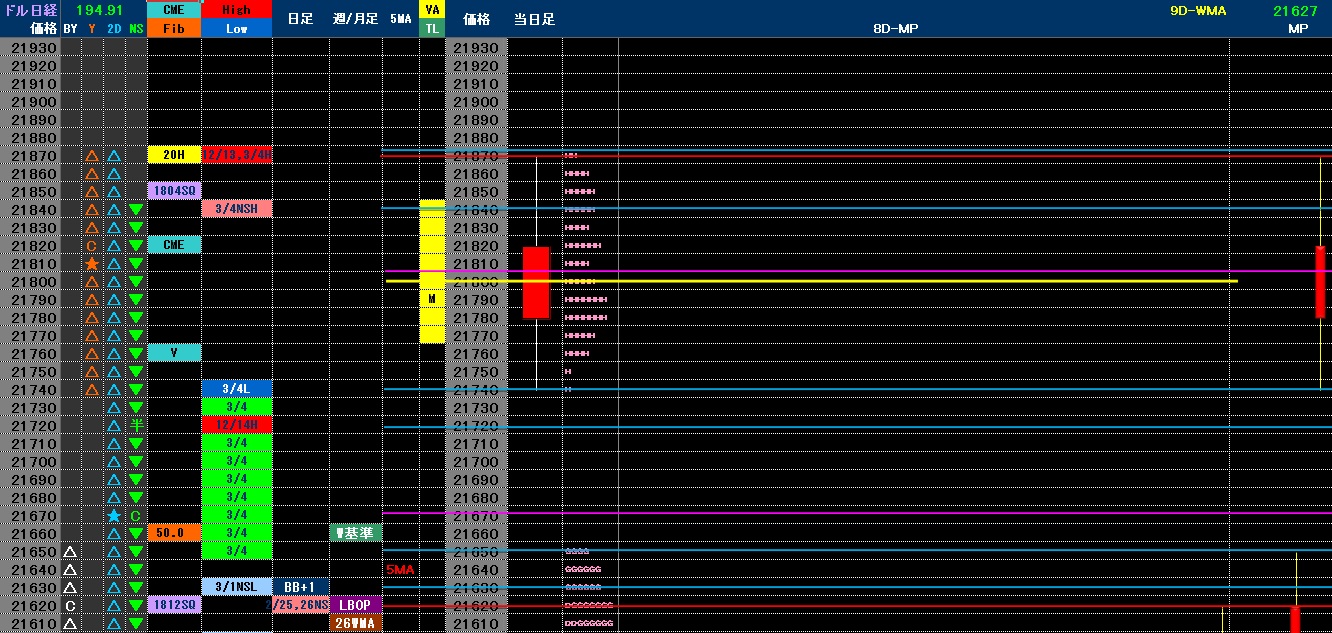Click the blue Low header cell

click(237, 29)
